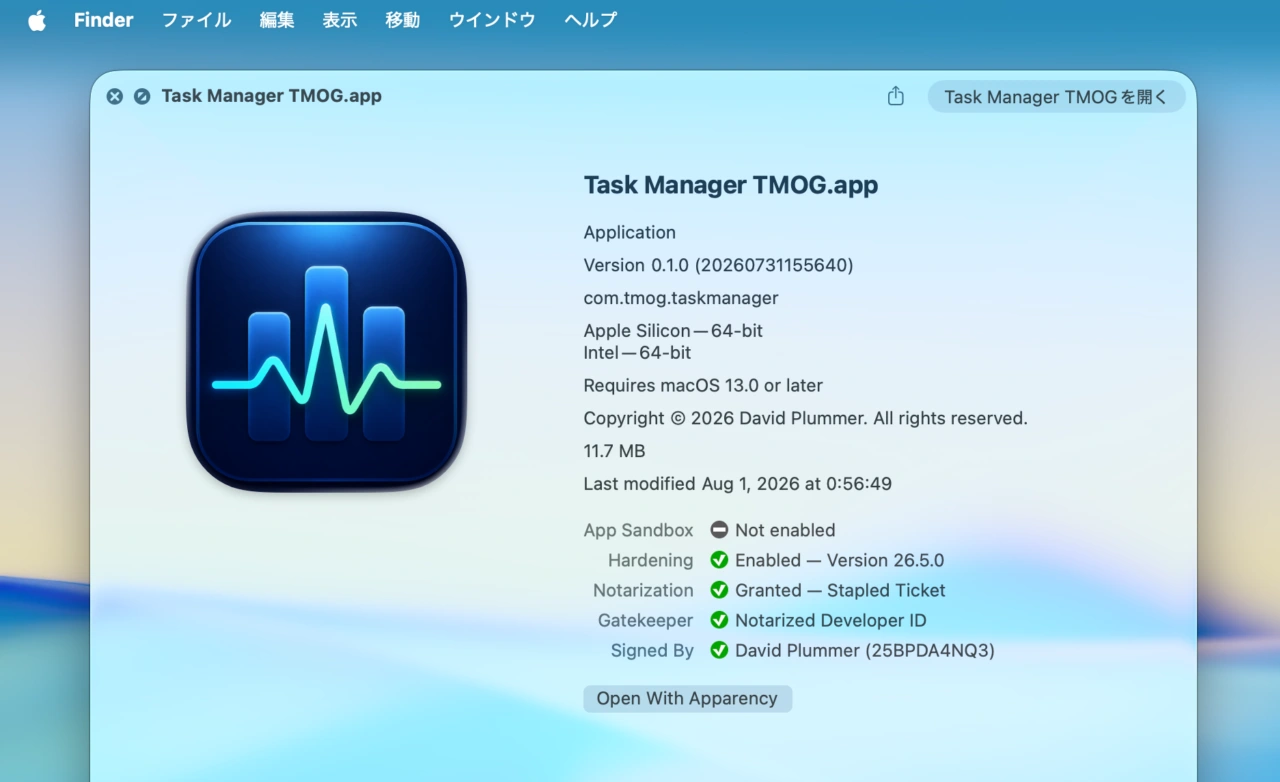The width and height of the screenshot is (1280, 782).
Task: Click the Signed By label
Action: [x=652, y=650]
